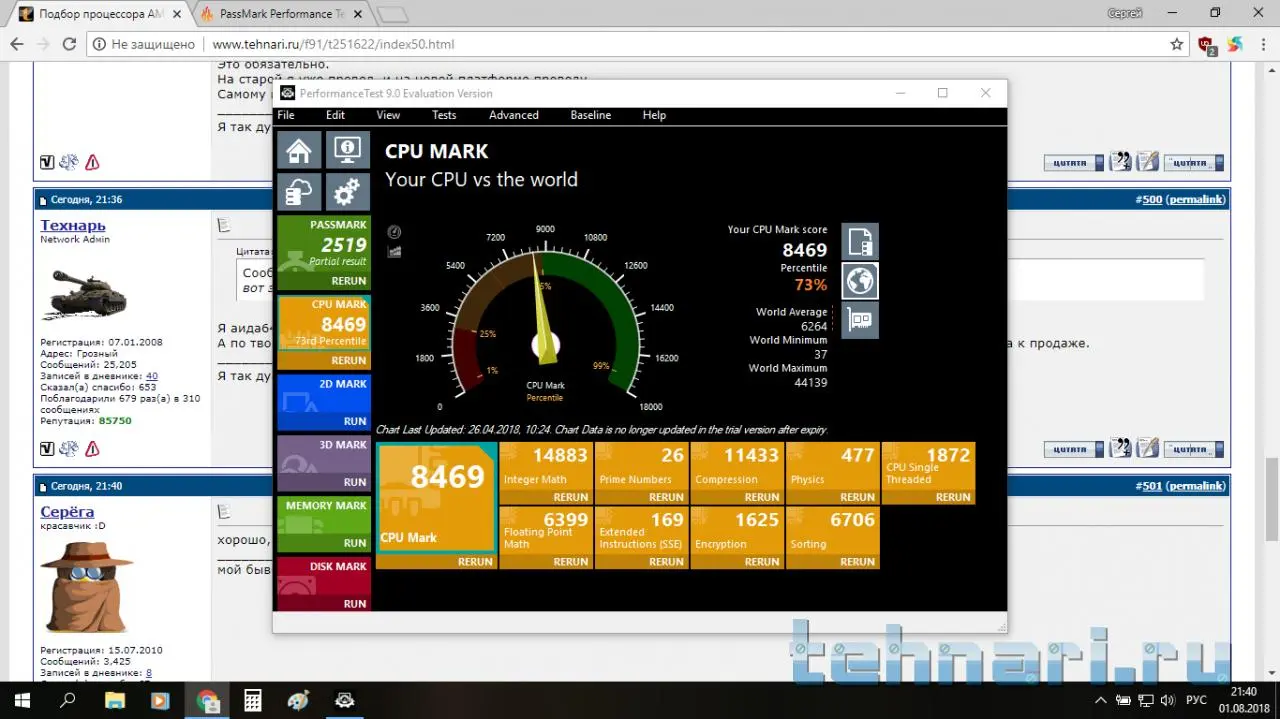The height and width of the screenshot is (719, 1280).
Task: Open the File menu in PerformanceTest
Action: [286, 115]
